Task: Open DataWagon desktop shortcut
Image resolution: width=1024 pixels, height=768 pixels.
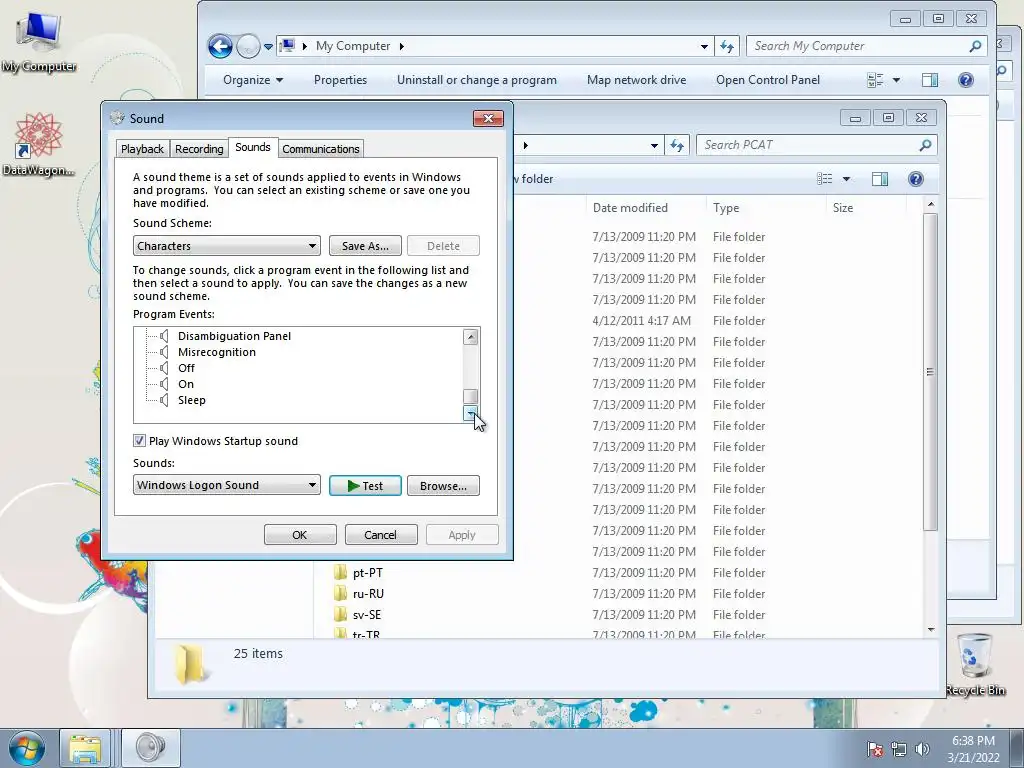Action: tap(39, 144)
